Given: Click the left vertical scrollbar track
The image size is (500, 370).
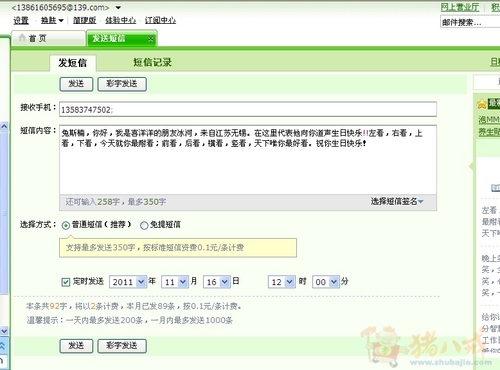Looking at the screenshot, I should pos(4,213).
